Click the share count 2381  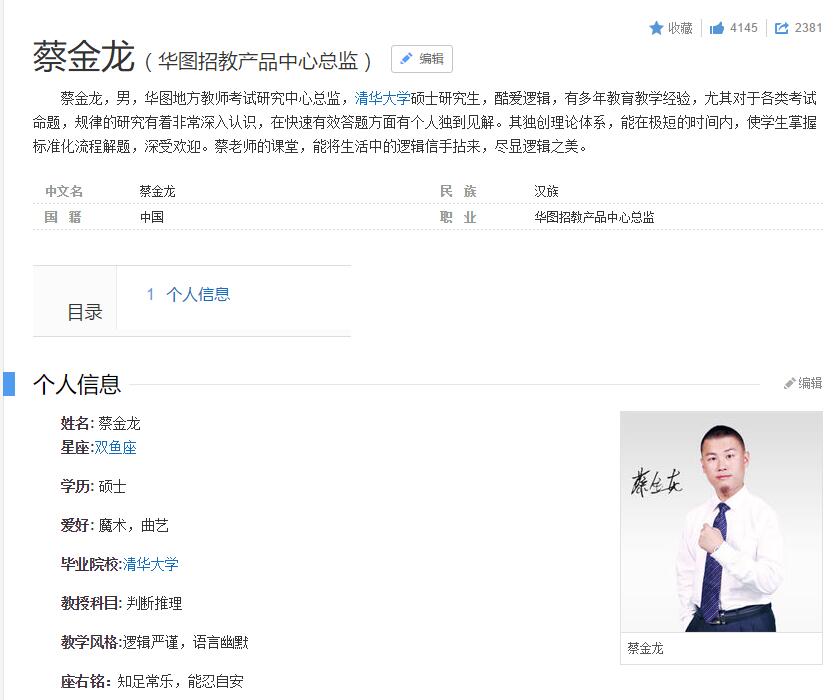[x=808, y=28]
